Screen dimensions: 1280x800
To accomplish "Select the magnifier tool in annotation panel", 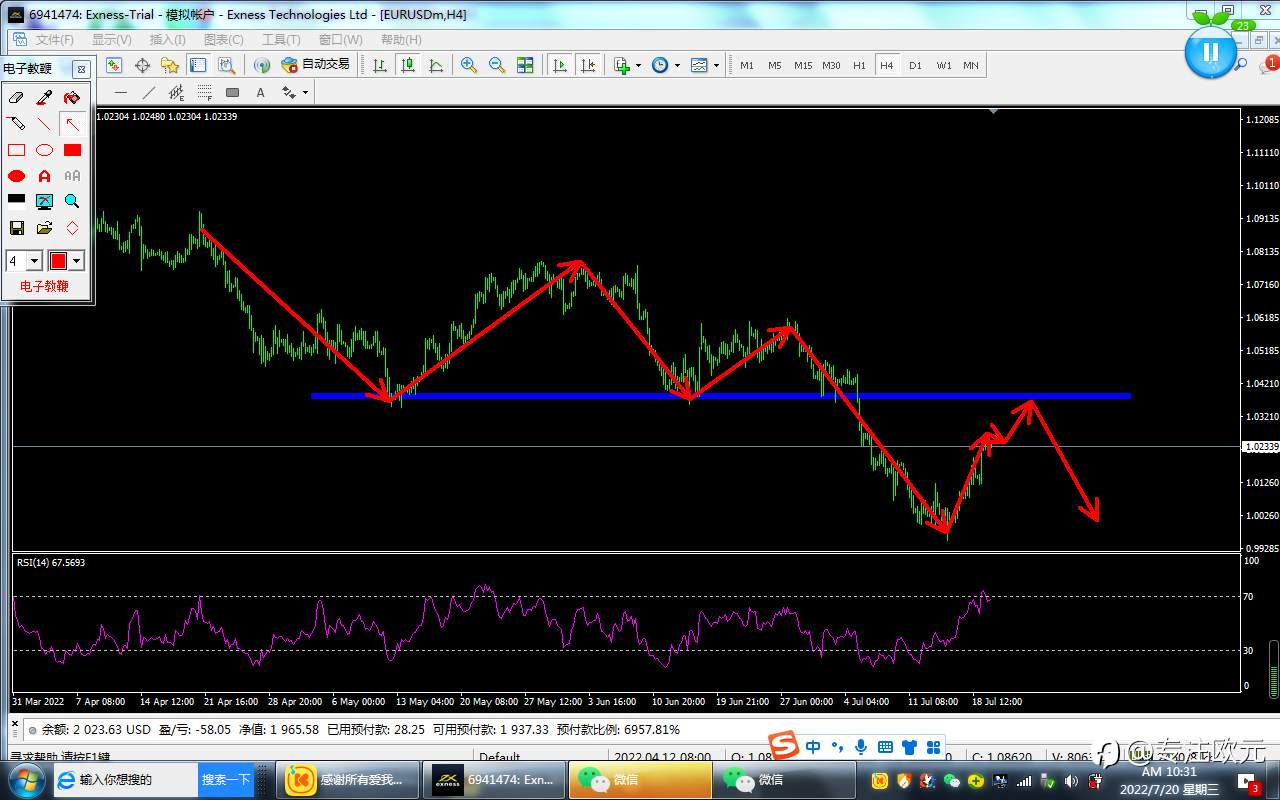I will pyautogui.click(x=72, y=201).
